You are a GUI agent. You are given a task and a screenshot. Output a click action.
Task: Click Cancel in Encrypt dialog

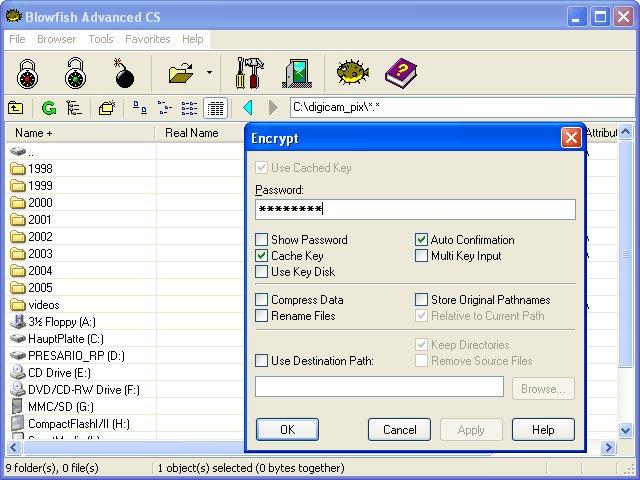pyautogui.click(x=399, y=429)
